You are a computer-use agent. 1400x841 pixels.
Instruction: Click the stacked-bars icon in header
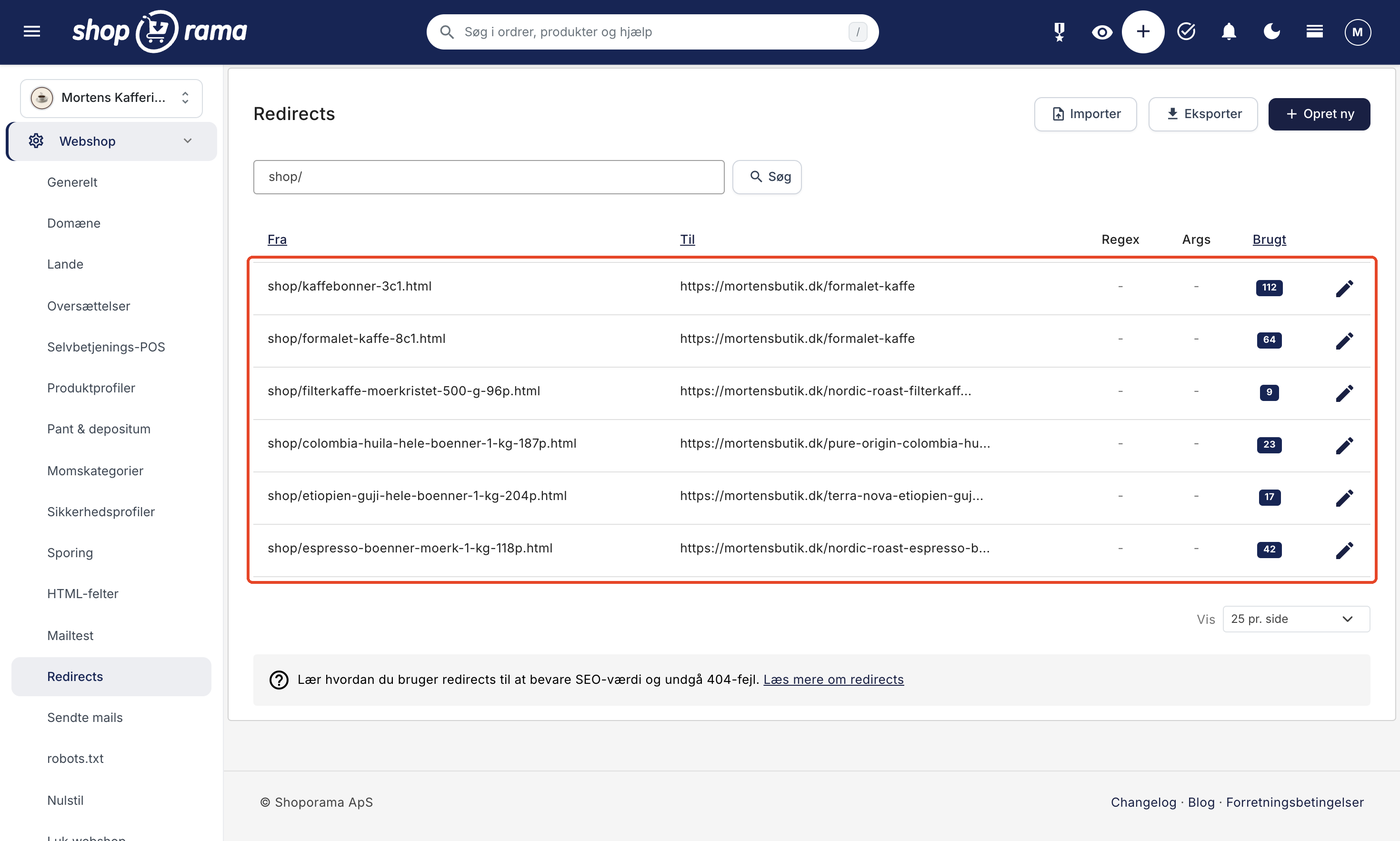[1315, 32]
